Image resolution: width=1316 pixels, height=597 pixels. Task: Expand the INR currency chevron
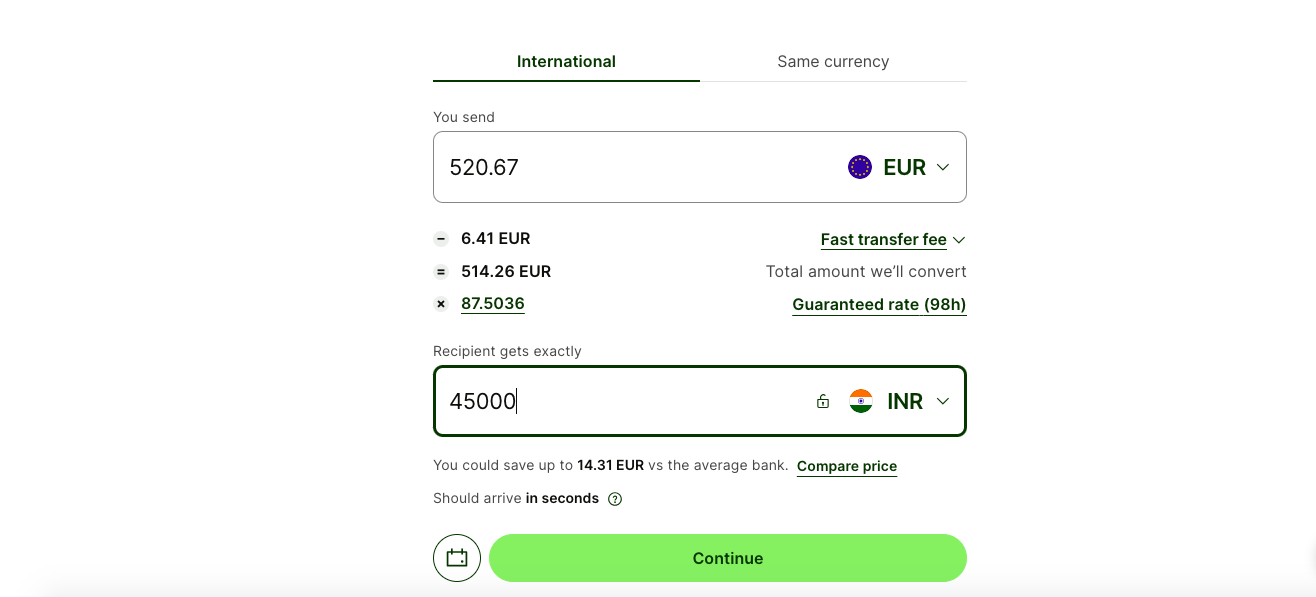point(942,401)
